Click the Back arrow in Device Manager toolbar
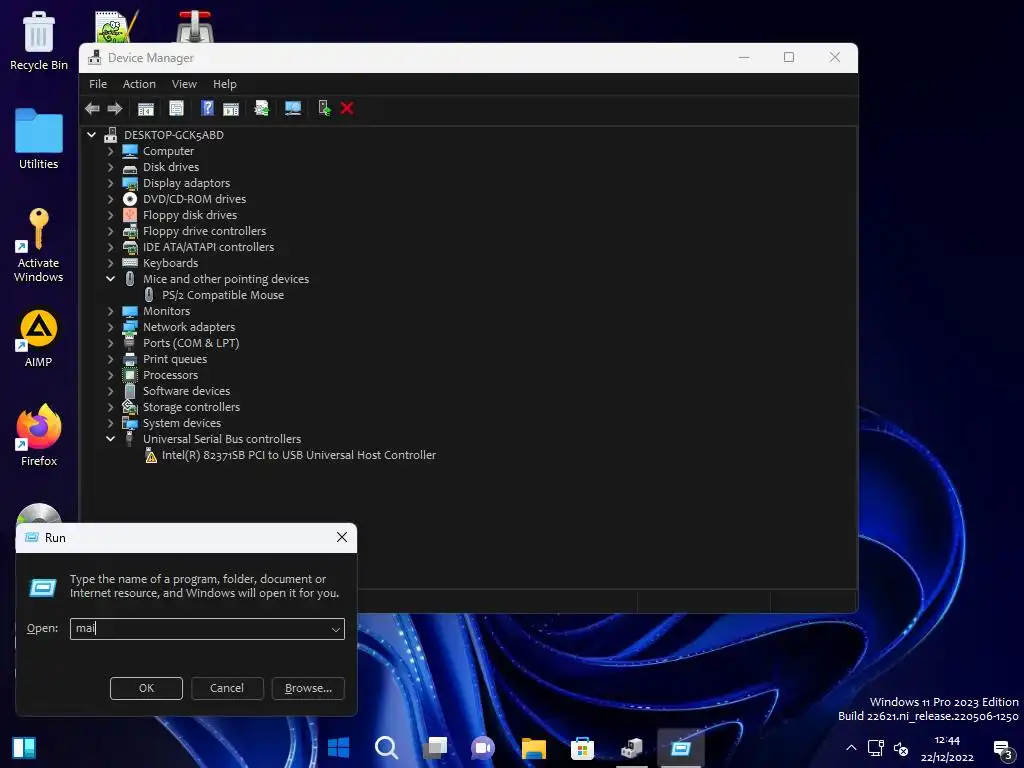Viewport: 1024px width, 768px height. click(92, 108)
